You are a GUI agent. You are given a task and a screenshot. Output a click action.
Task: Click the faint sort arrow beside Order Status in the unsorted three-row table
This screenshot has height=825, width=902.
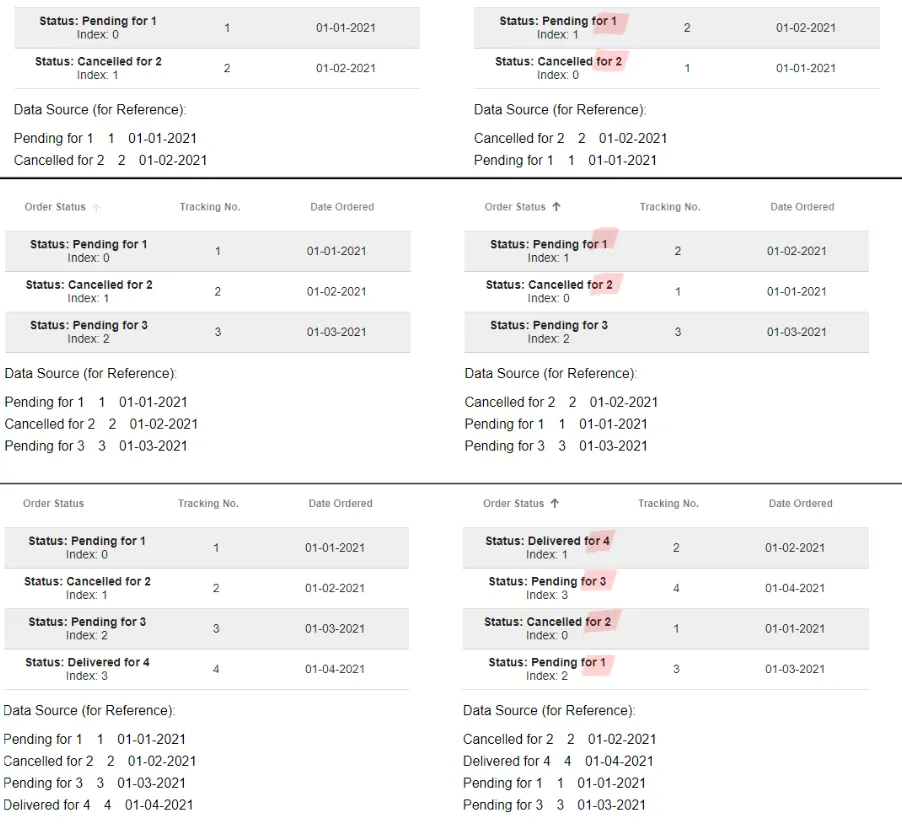click(96, 208)
